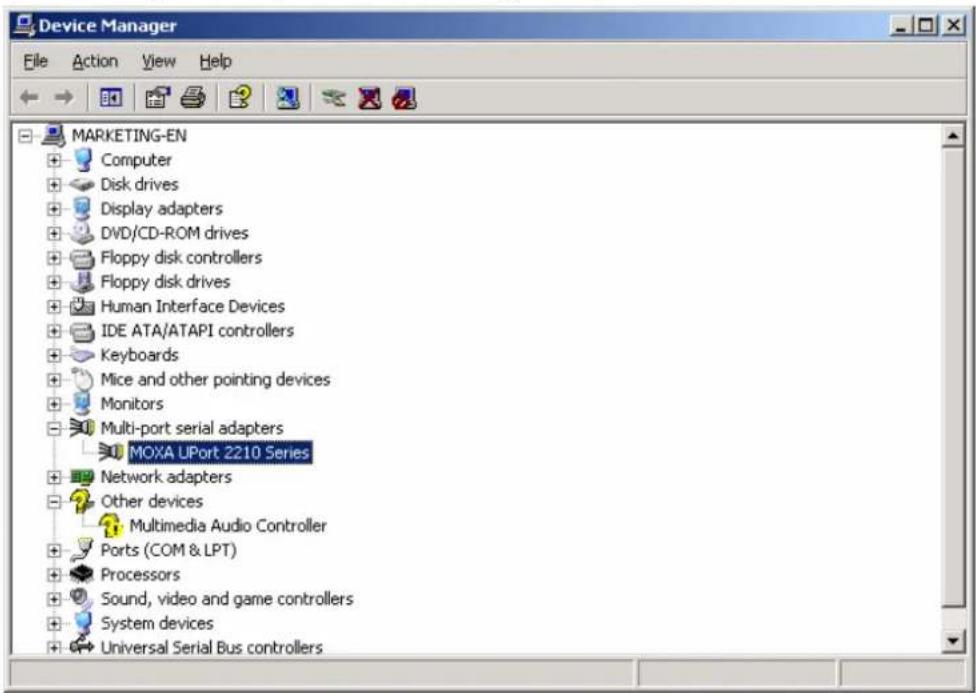Click the Disk drives icon

(82, 184)
